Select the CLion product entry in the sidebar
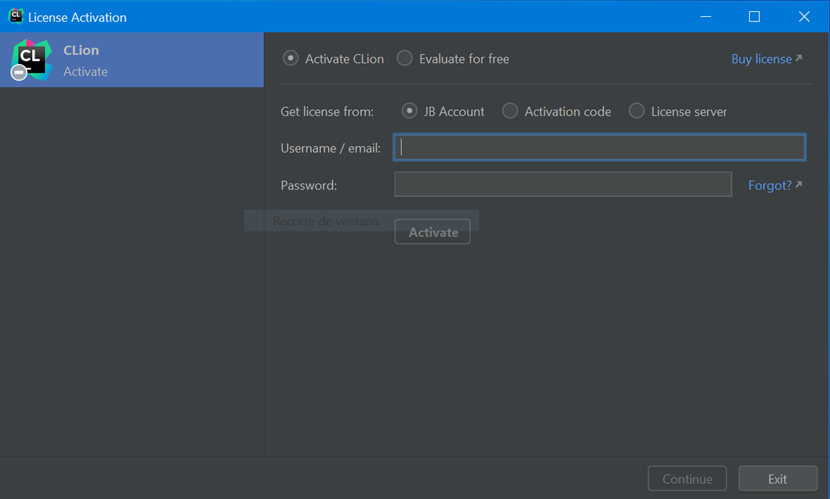830x499 pixels. pos(132,60)
